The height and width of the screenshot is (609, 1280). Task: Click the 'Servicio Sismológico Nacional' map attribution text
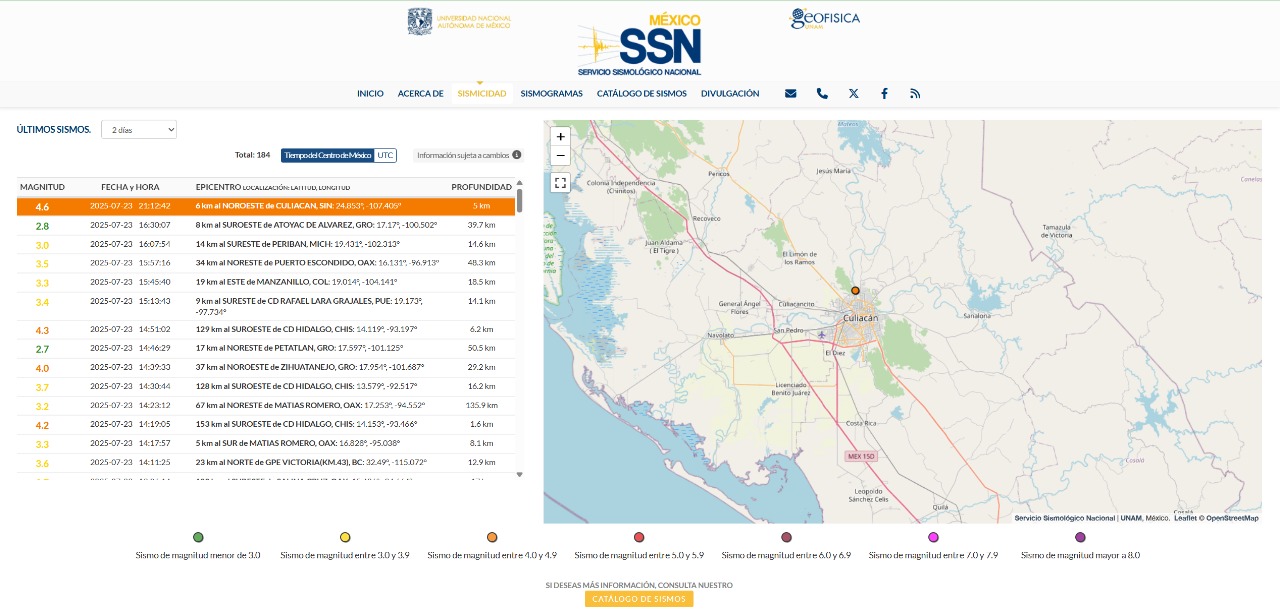(x=1064, y=518)
